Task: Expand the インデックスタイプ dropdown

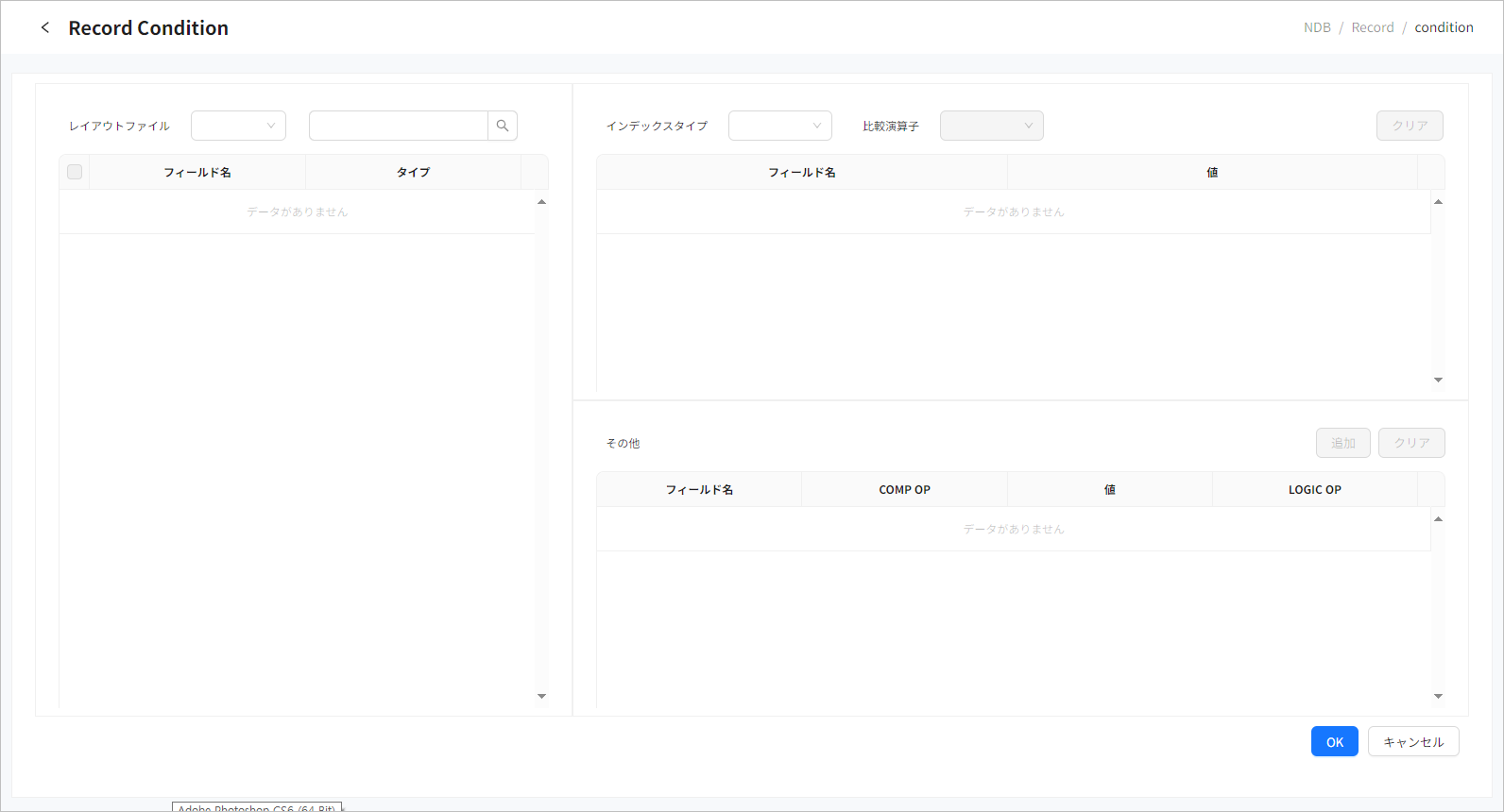Action: (779, 126)
